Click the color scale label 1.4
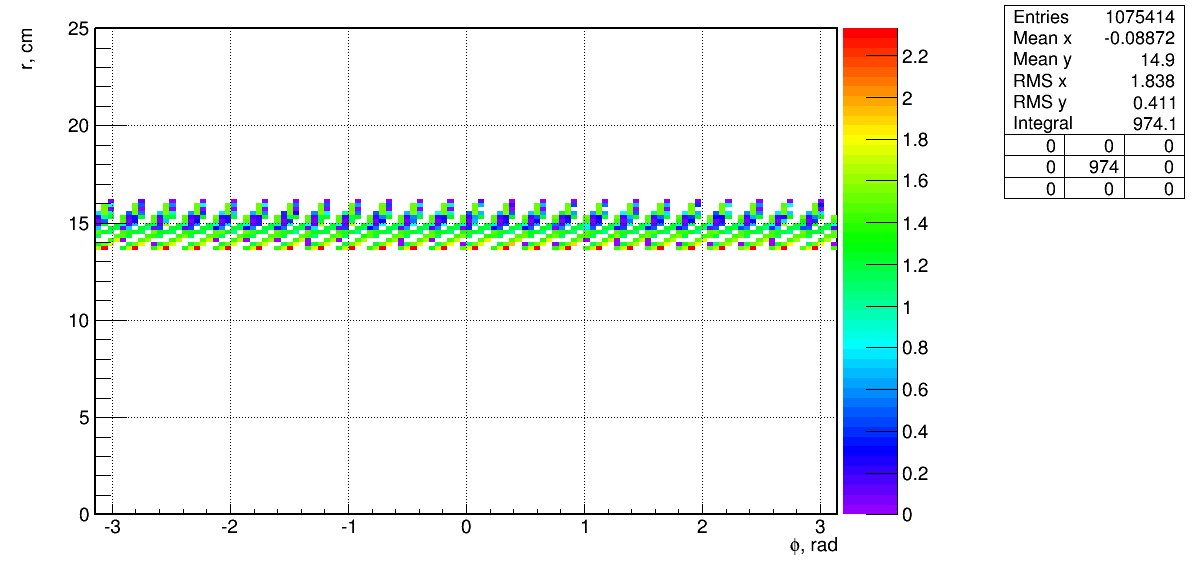The width and height of the screenshot is (1196, 572). [x=915, y=223]
